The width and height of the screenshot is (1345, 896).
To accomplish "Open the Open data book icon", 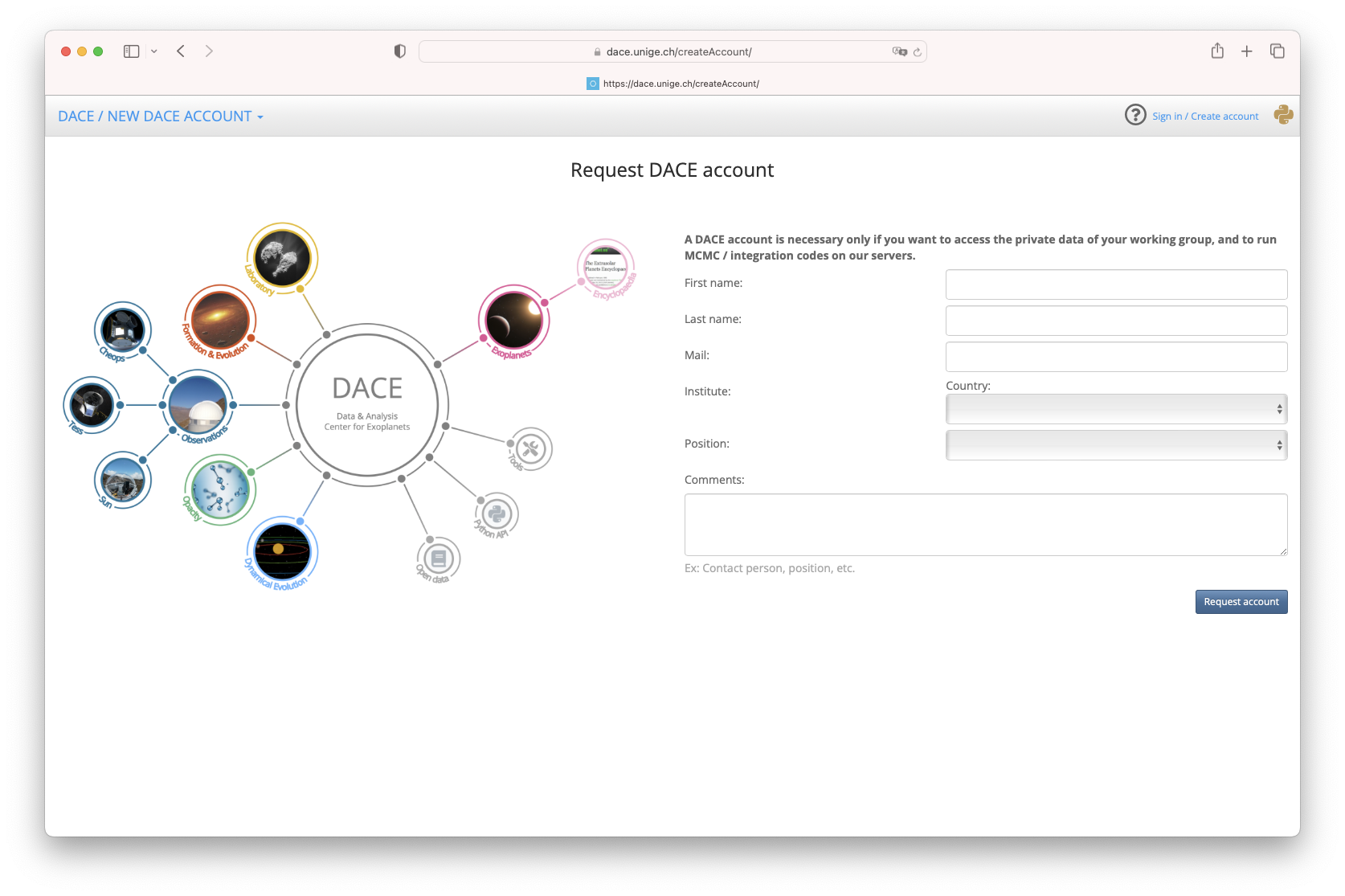I will coord(438,558).
